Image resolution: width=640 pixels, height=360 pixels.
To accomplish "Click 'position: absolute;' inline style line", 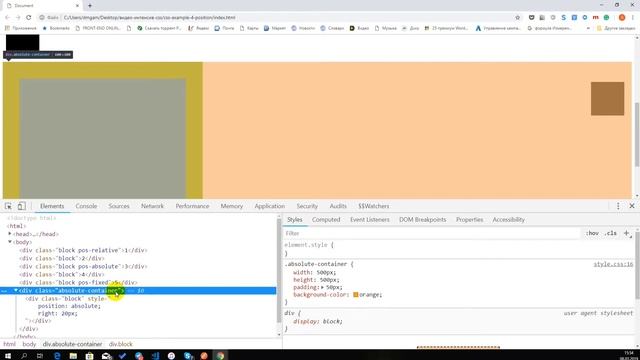I will pos(69,306).
